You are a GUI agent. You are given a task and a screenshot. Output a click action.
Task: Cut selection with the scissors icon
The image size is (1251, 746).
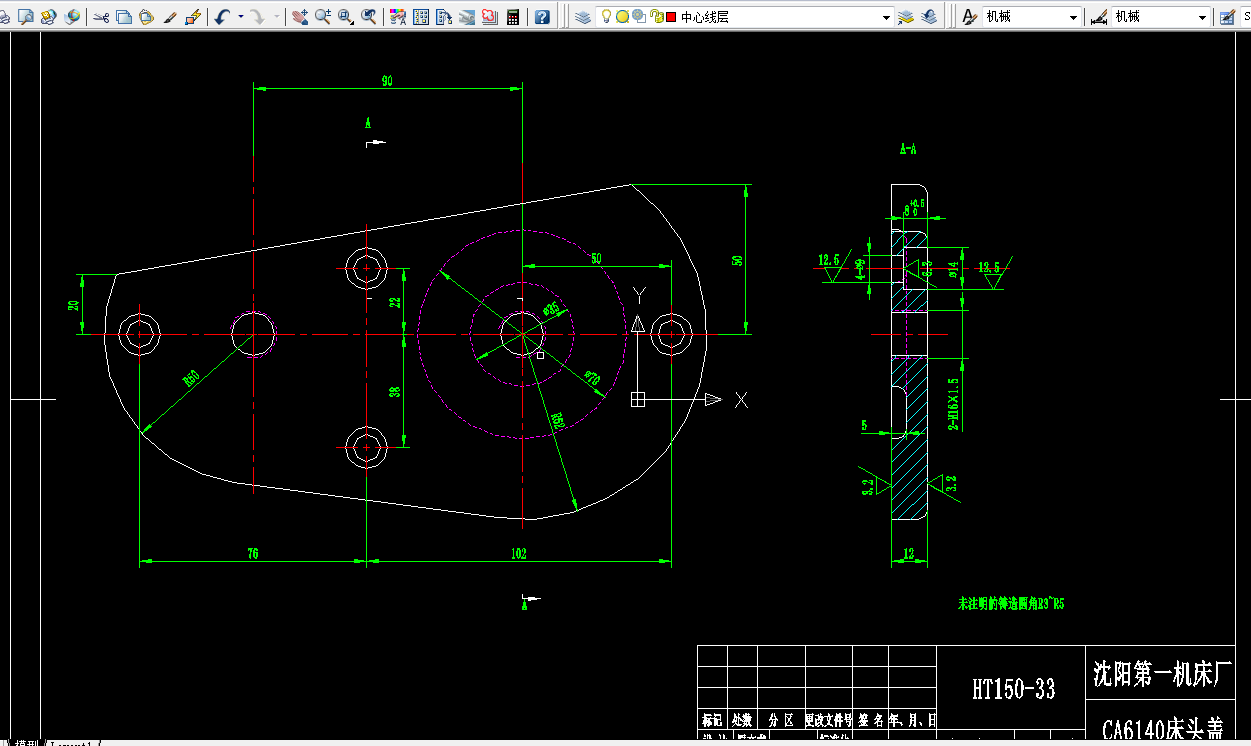pos(101,17)
